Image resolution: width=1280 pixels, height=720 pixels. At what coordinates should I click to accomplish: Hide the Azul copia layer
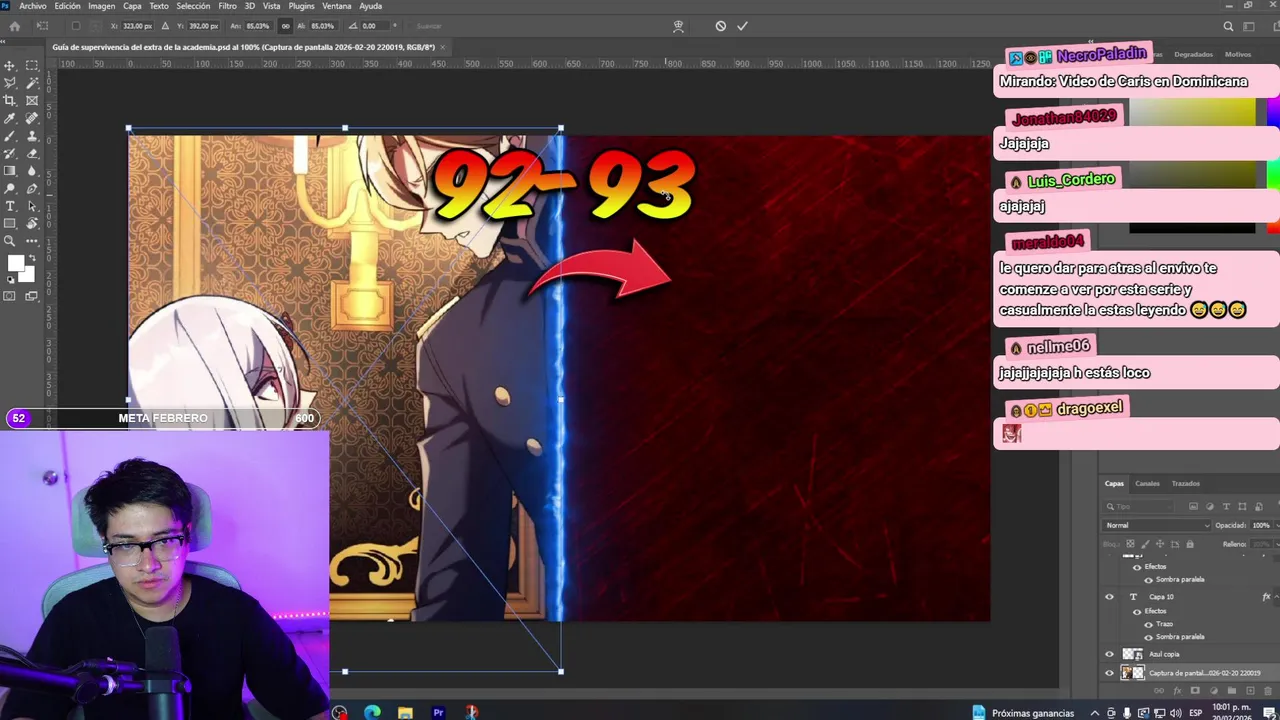point(1109,654)
